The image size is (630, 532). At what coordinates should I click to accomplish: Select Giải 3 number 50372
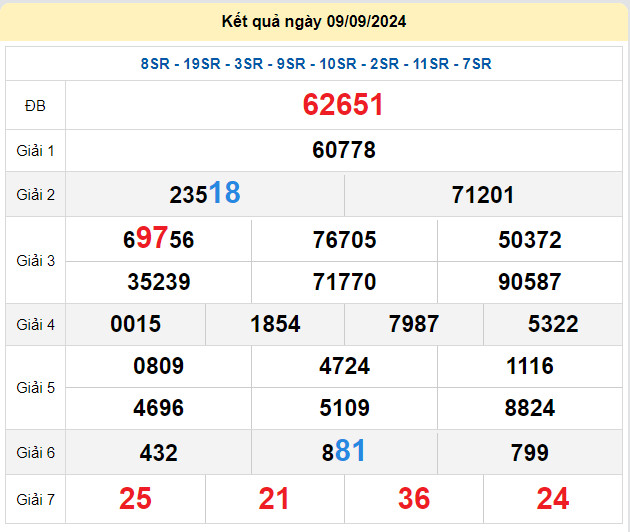click(x=530, y=240)
